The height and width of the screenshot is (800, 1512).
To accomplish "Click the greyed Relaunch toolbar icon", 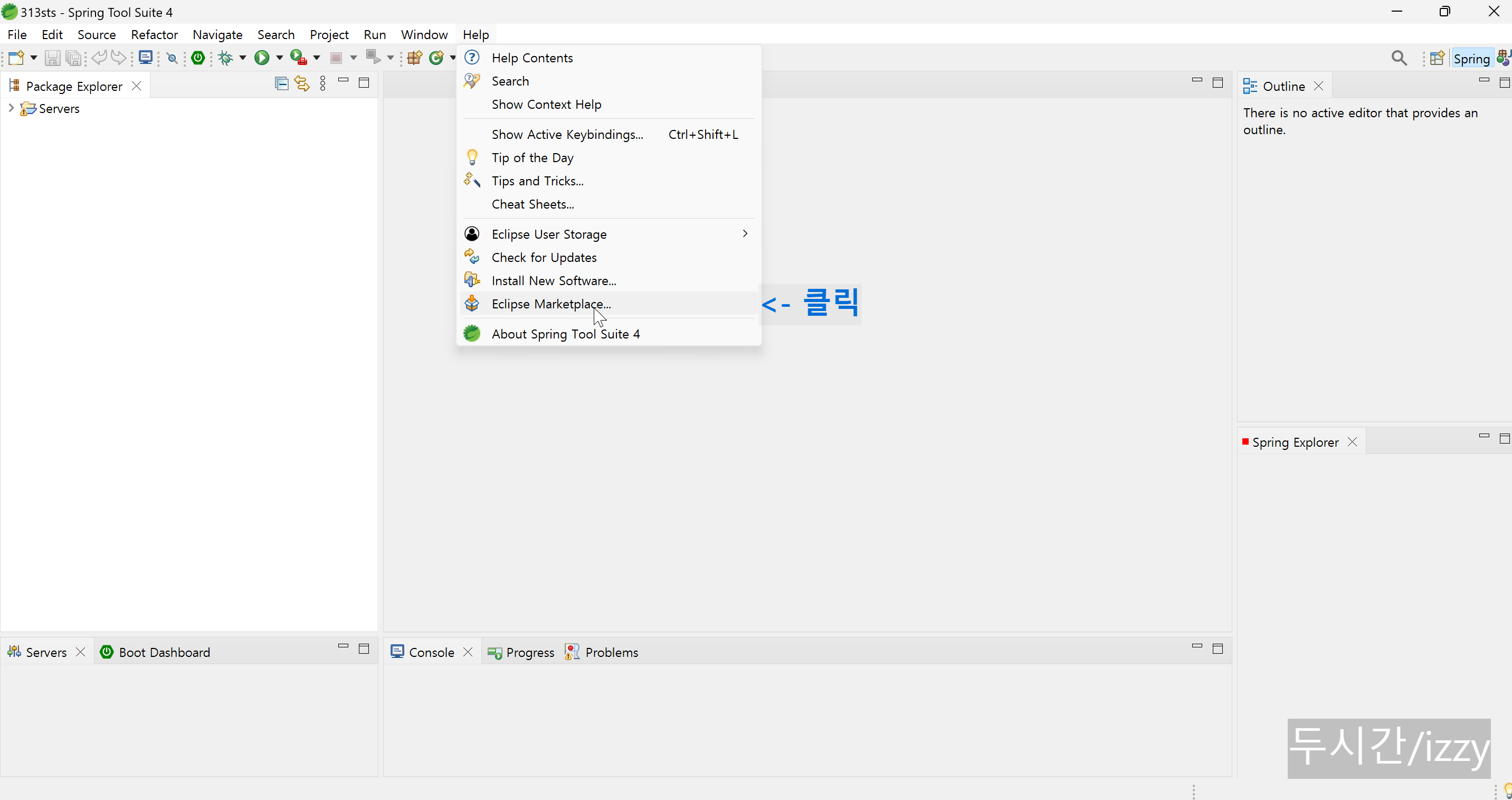I will point(373,57).
